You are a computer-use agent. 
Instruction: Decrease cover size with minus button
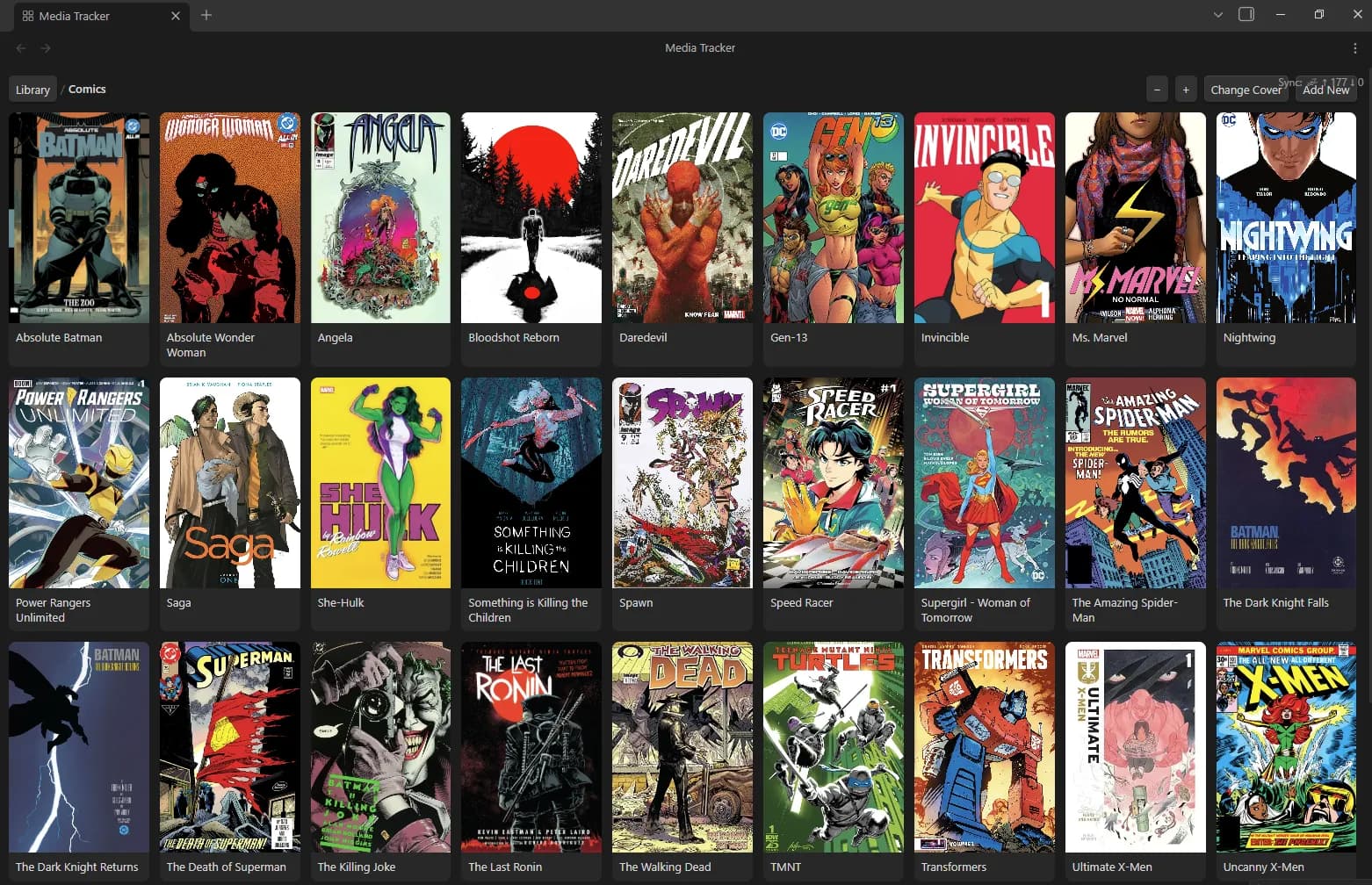pyautogui.click(x=1158, y=90)
